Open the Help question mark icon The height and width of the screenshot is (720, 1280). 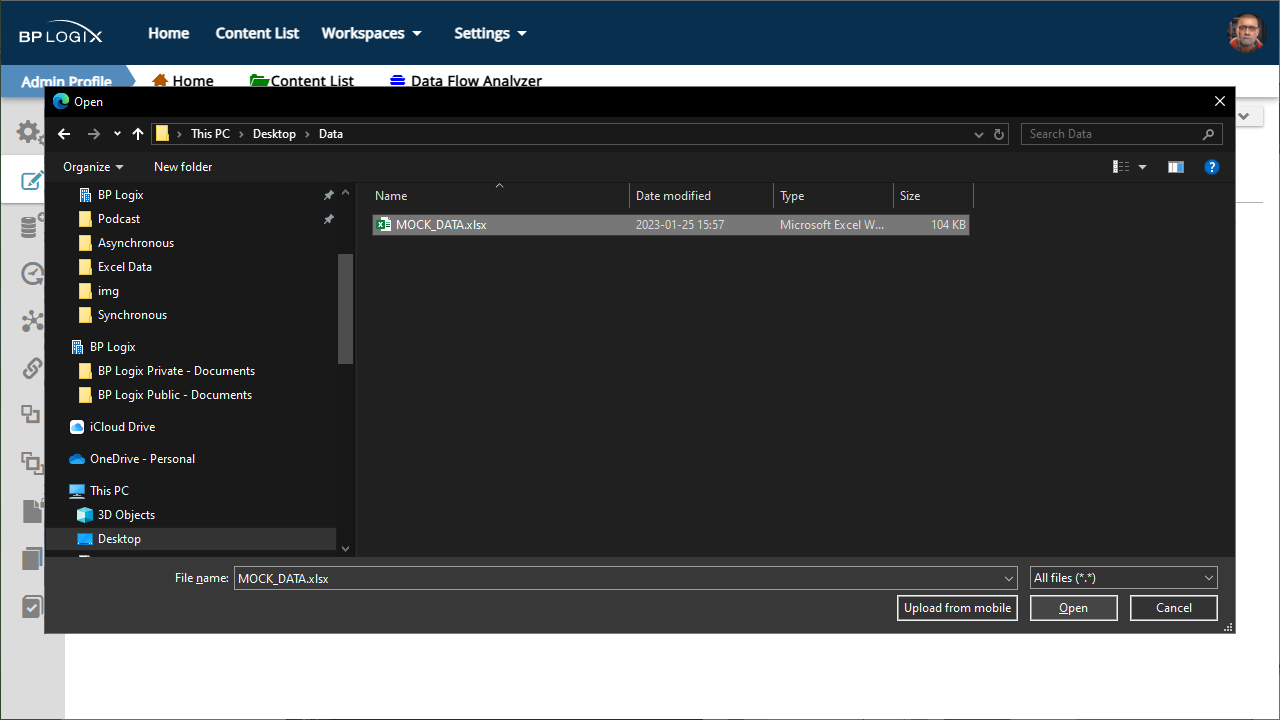pos(1212,167)
